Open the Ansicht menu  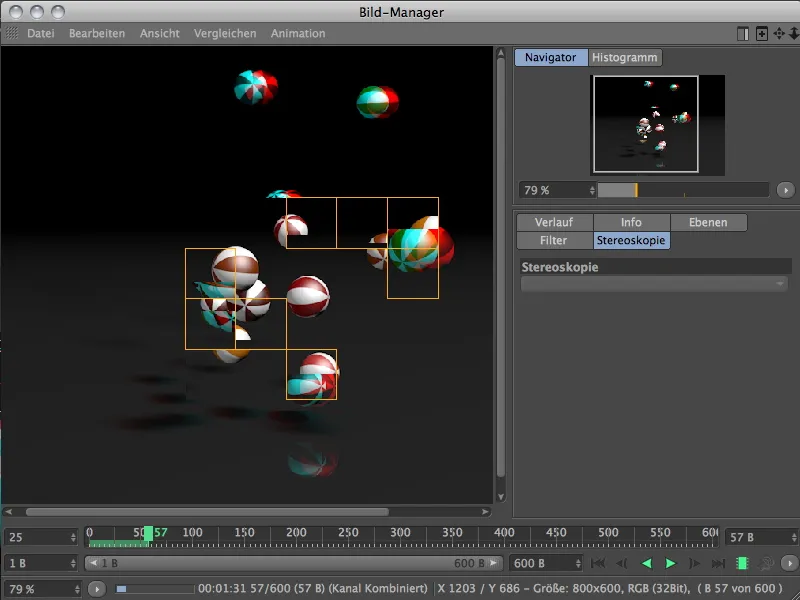coord(160,34)
